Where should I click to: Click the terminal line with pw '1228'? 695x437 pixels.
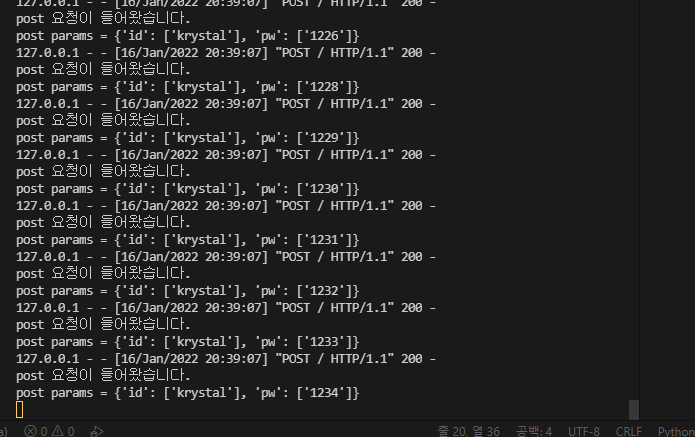(x=187, y=87)
